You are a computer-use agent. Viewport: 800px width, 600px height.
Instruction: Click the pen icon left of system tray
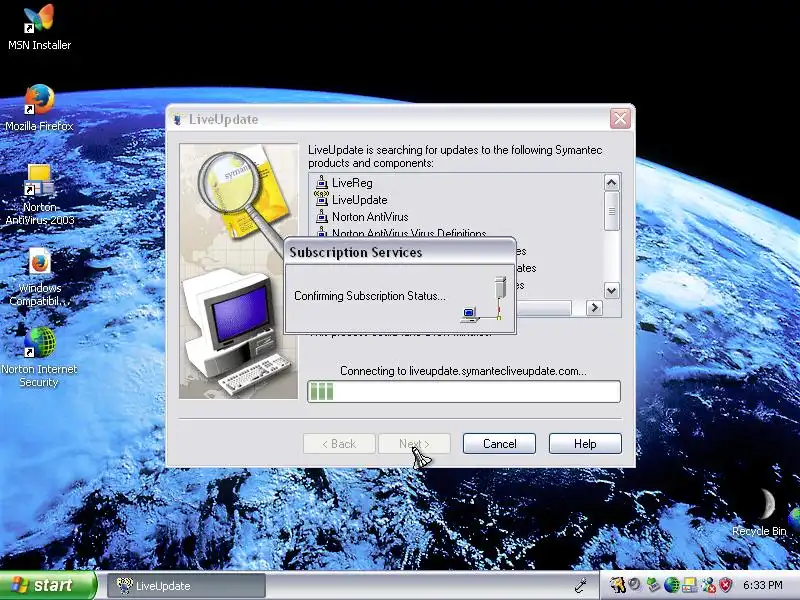(x=580, y=585)
